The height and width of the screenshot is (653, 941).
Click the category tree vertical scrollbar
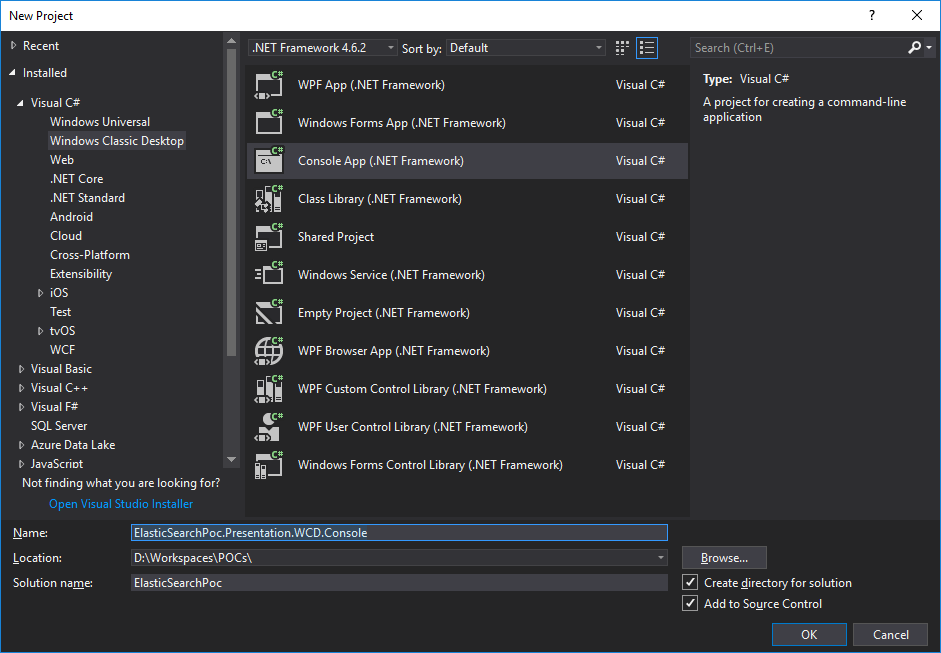pos(231,204)
